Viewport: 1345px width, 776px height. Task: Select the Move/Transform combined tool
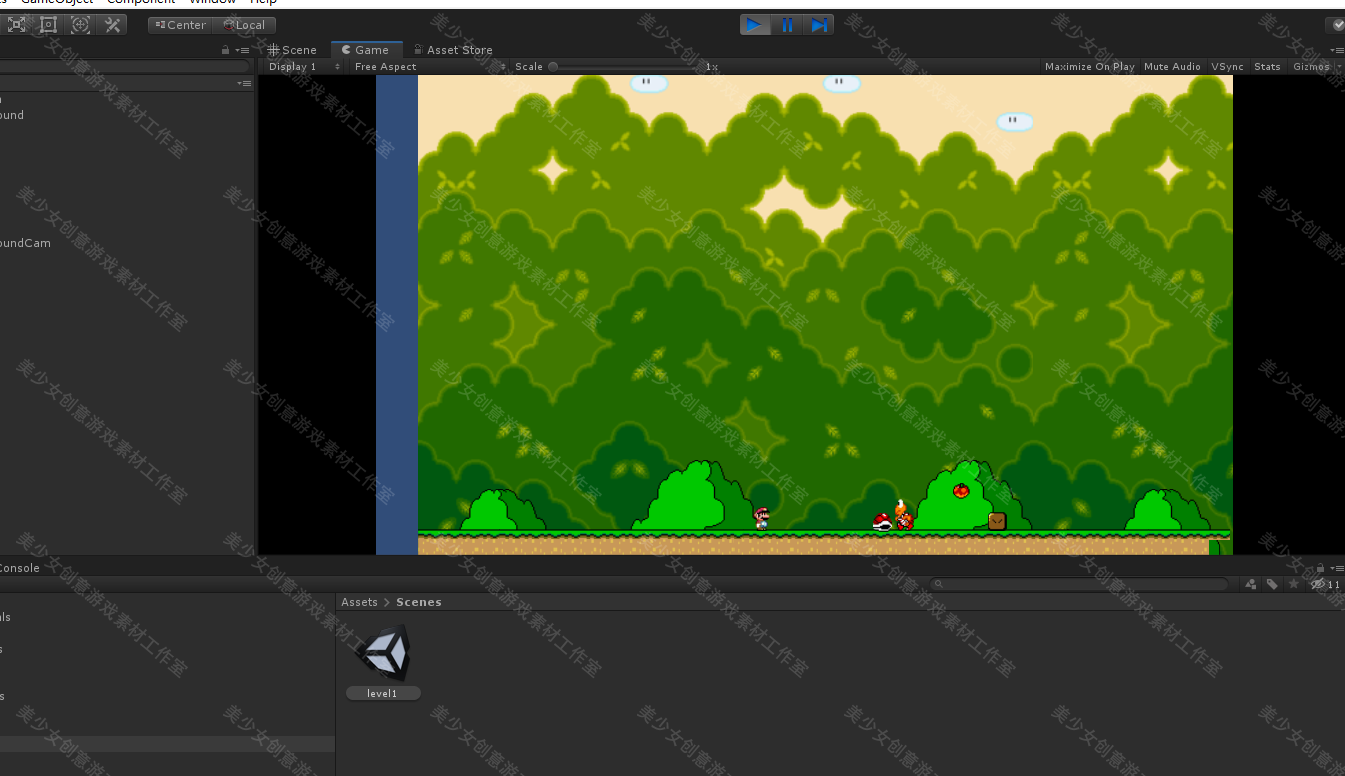pyautogui.click(x=79, y=24)
